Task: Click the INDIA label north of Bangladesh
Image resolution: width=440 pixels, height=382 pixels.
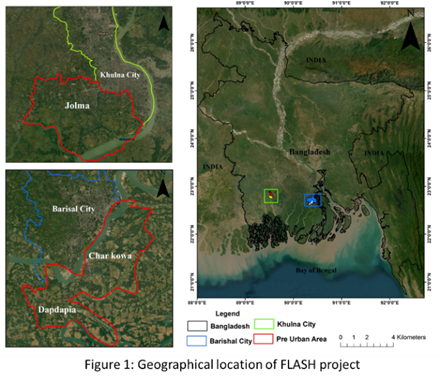Action: click(x=316, y=60)
